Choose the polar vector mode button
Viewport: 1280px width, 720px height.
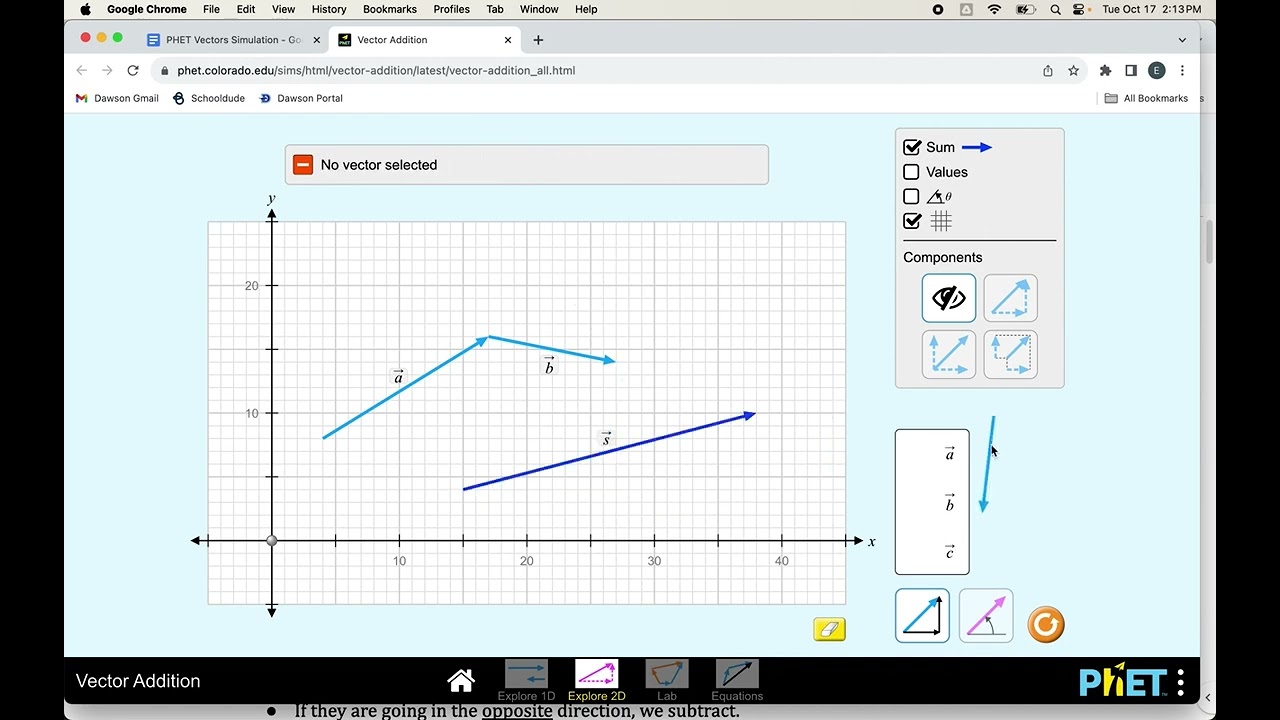pyautogui.click(x=986, y=615)
